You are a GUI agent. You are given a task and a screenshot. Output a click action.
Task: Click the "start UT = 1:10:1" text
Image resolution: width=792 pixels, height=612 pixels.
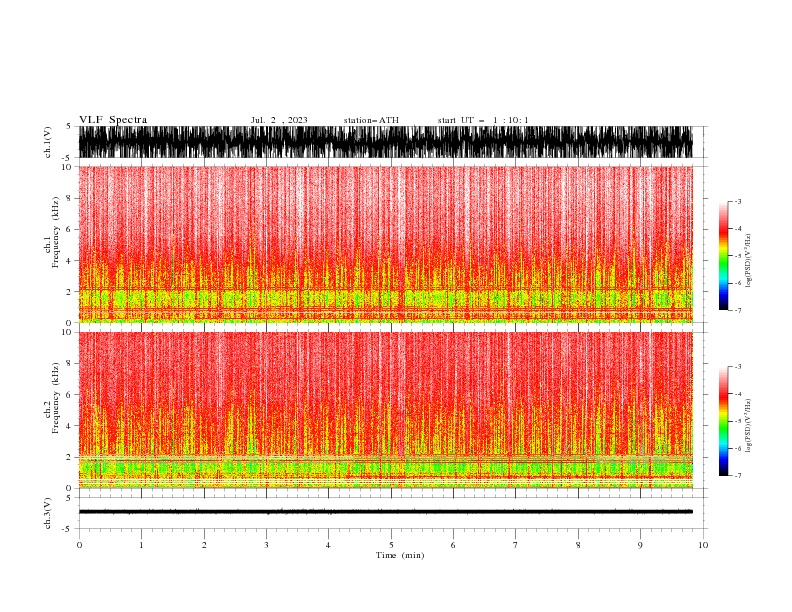click(483, 120)
